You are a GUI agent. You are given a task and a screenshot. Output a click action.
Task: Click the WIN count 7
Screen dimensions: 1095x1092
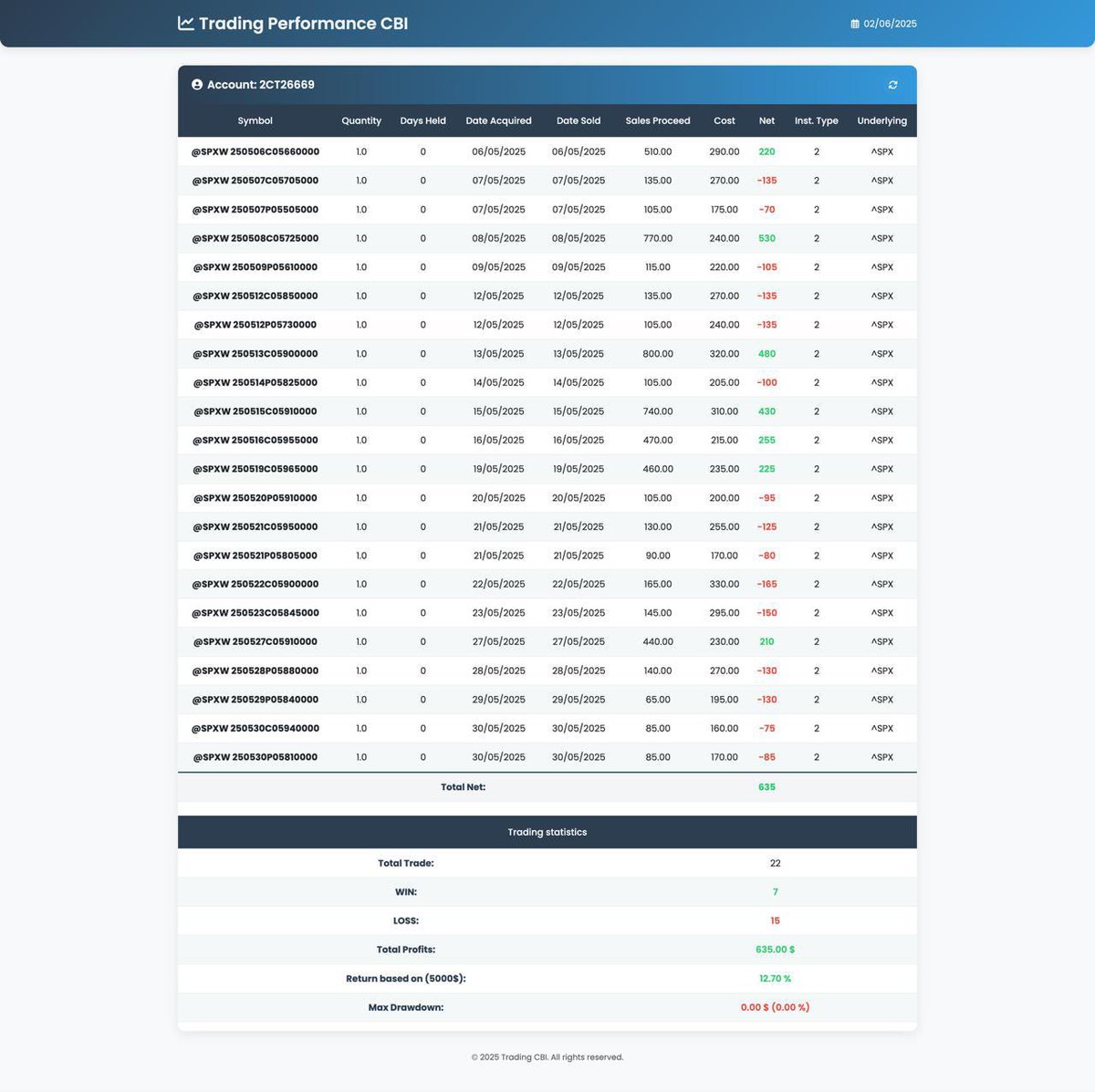(x=775, y=891)
